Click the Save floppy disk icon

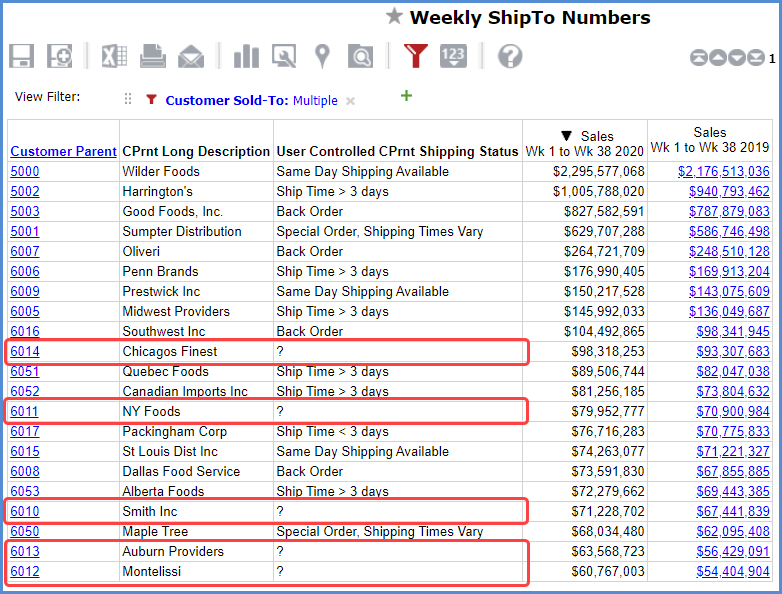pos(22,56)
